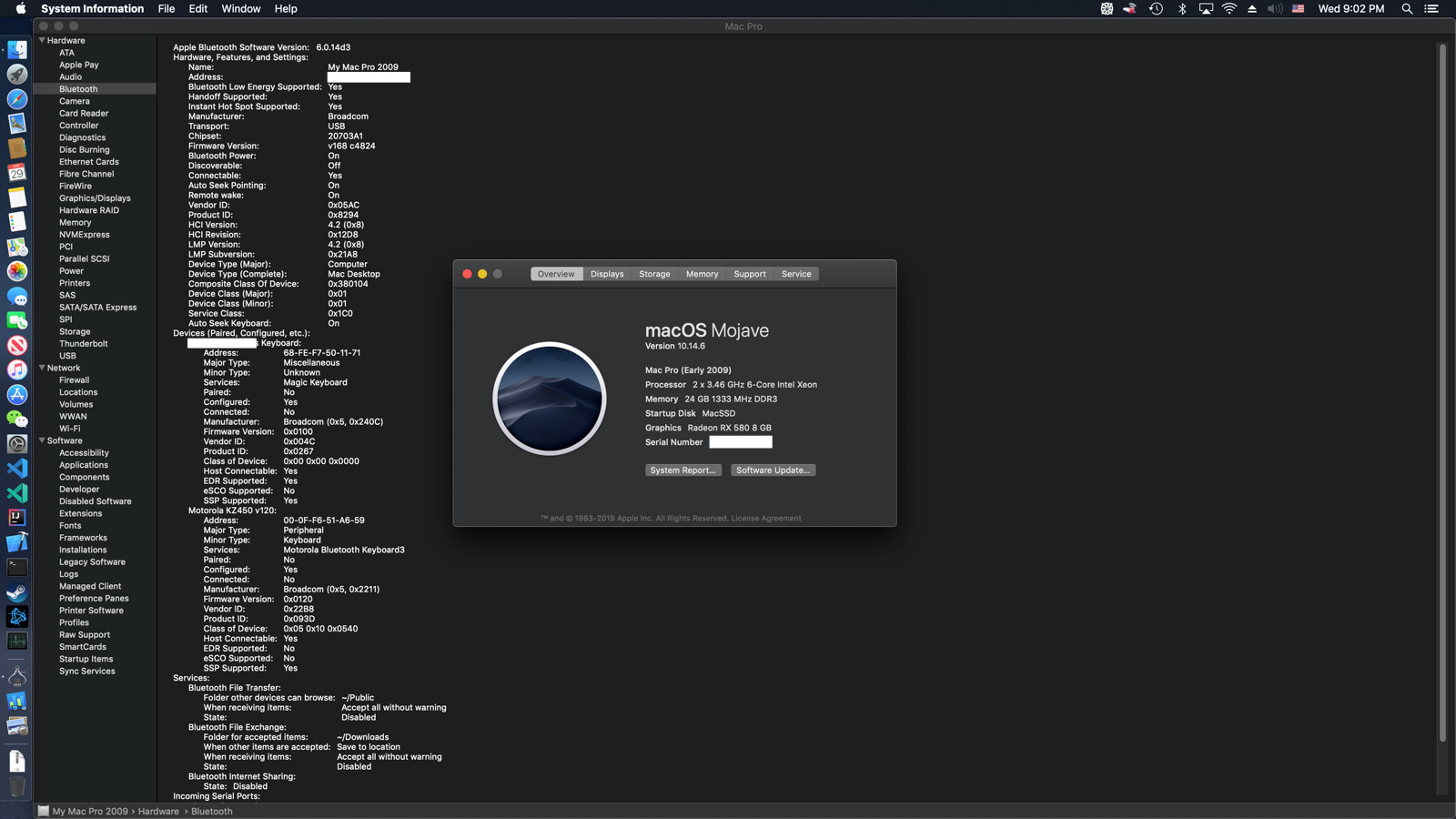Open the Window menu

click(x=240, y=9)
